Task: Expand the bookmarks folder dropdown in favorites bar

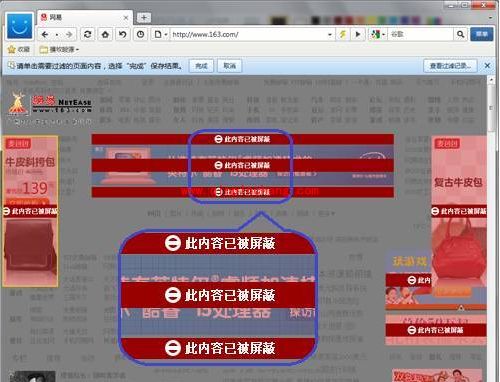Action: (59, 49)
